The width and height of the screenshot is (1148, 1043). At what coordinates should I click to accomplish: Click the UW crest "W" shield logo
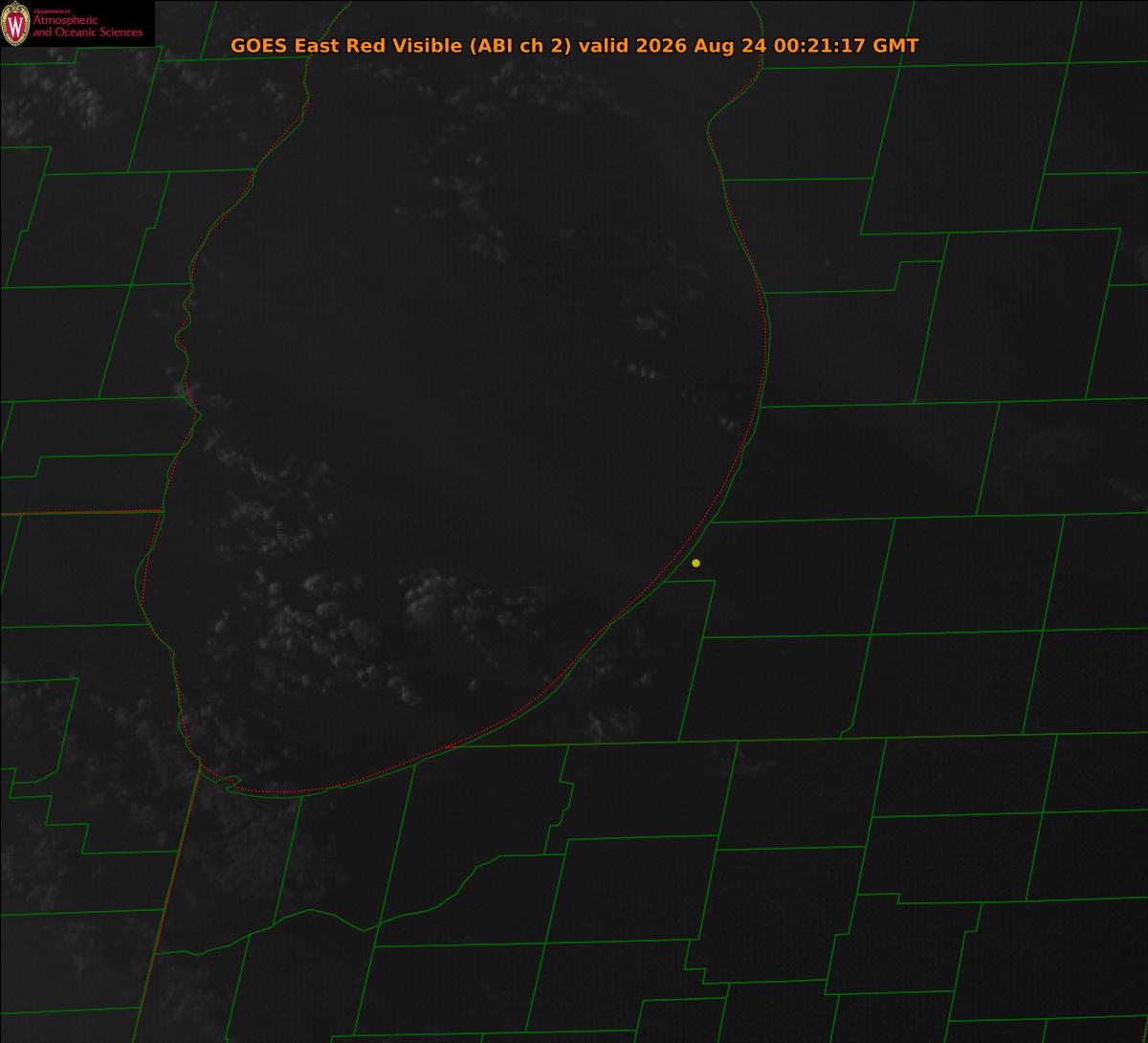[15, 24]
